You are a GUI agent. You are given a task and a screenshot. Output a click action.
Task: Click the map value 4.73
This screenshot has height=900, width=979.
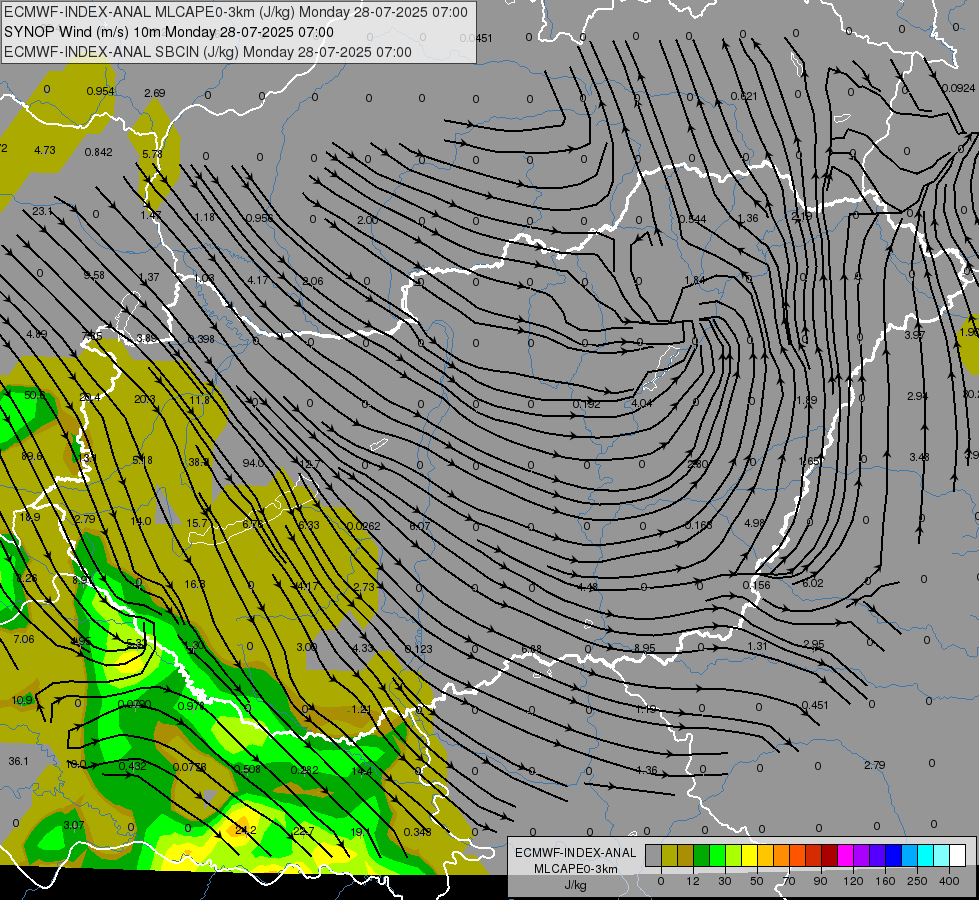[x=45, y=150]
